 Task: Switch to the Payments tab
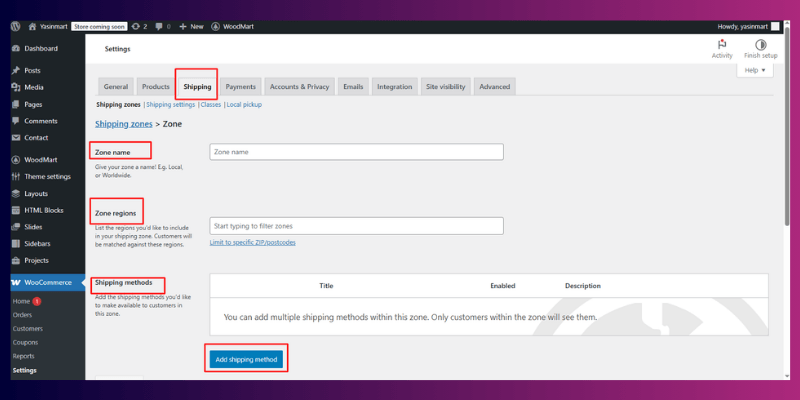[241, 87]
